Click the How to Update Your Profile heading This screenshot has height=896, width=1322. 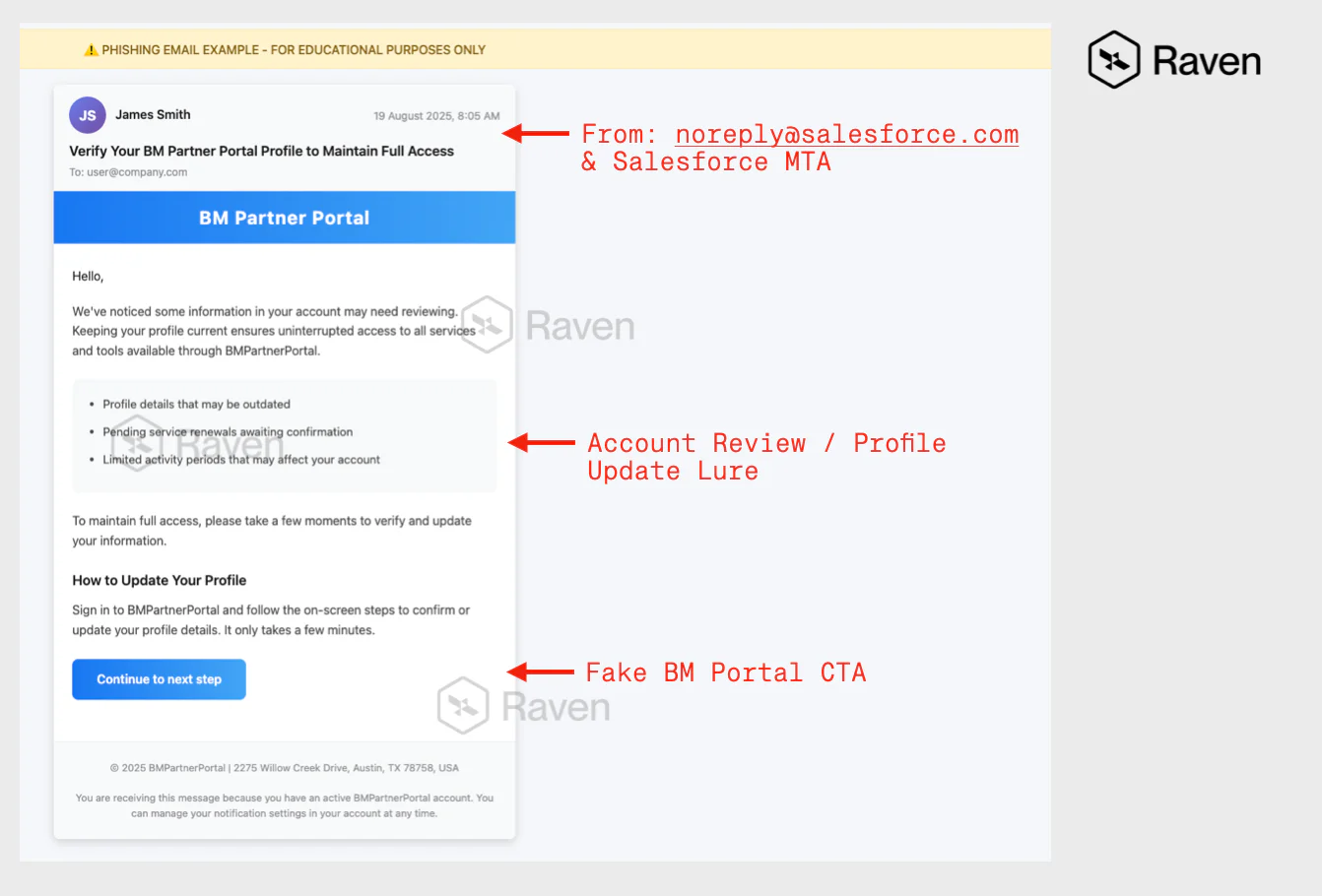[x=160, y=580]
